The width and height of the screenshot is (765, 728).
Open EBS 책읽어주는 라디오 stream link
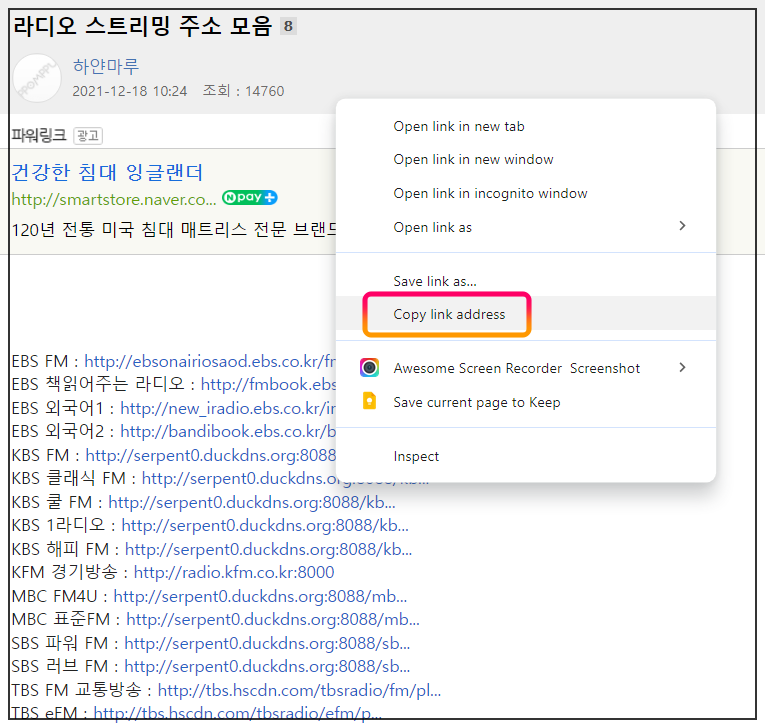(x=268, y=384)
